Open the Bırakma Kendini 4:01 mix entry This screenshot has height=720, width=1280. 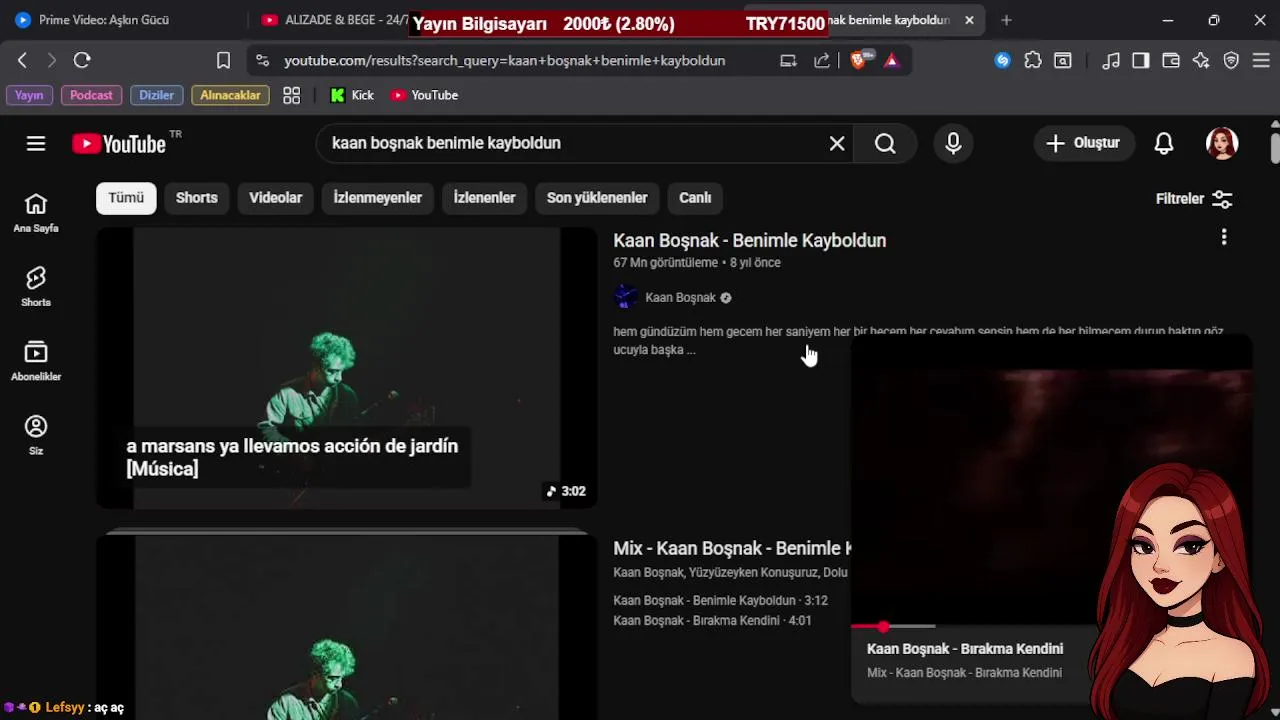pos(712,620)
